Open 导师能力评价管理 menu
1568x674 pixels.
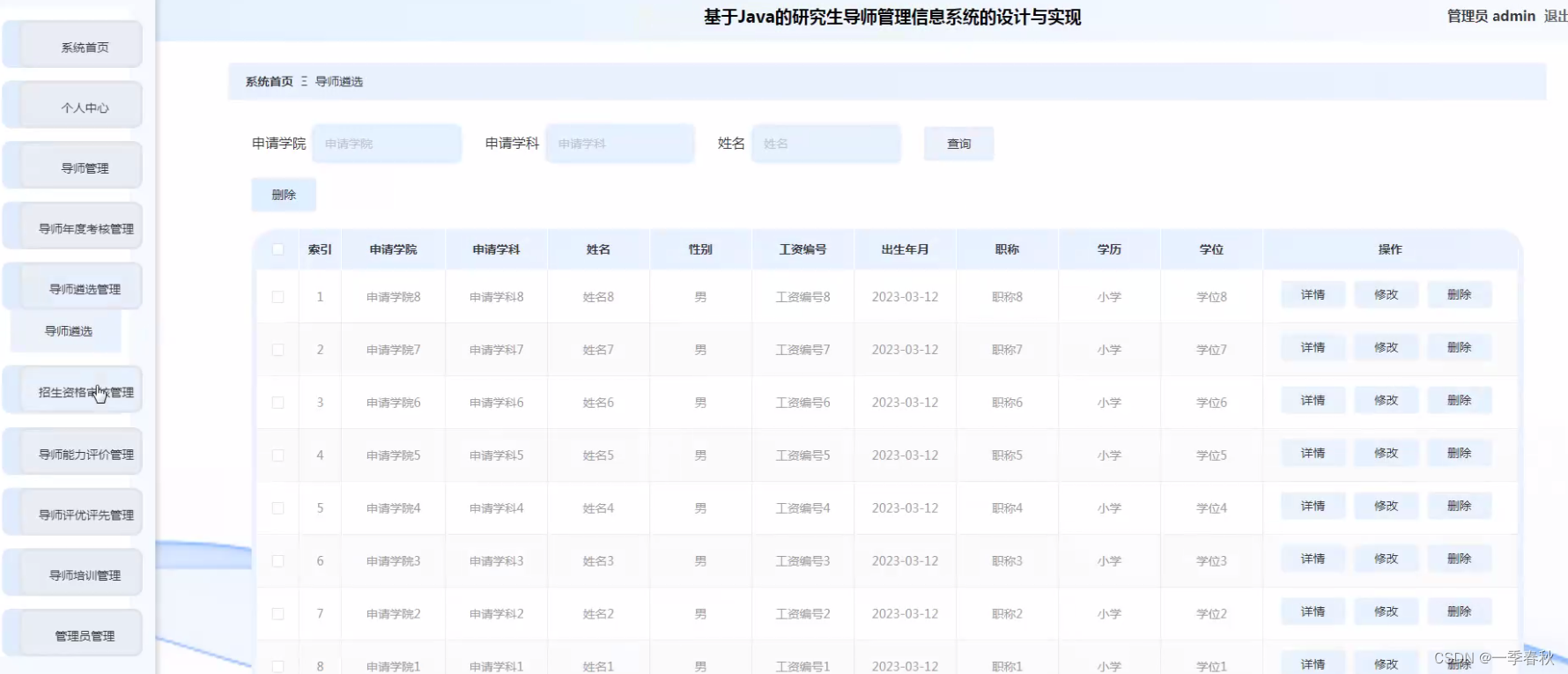[x=72, y=453]
